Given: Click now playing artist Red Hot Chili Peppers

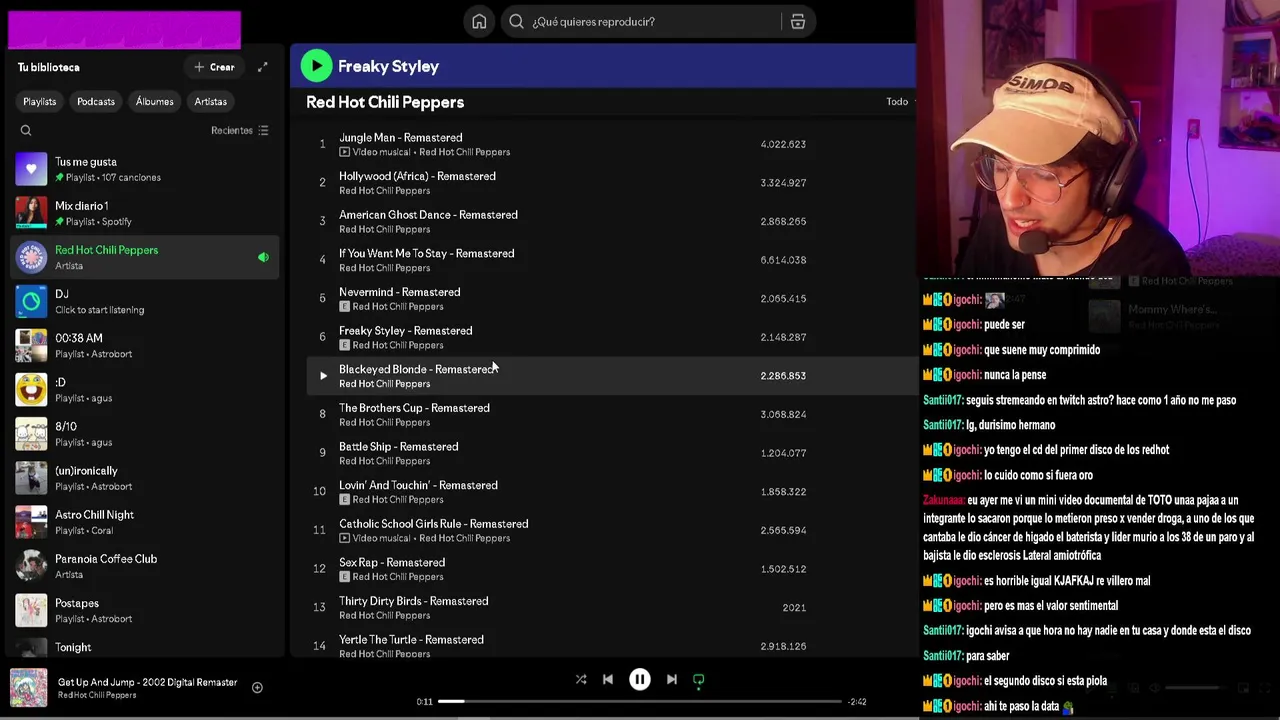Looking at the screenshot, I should pyautogui.click(x=97, y=695).
